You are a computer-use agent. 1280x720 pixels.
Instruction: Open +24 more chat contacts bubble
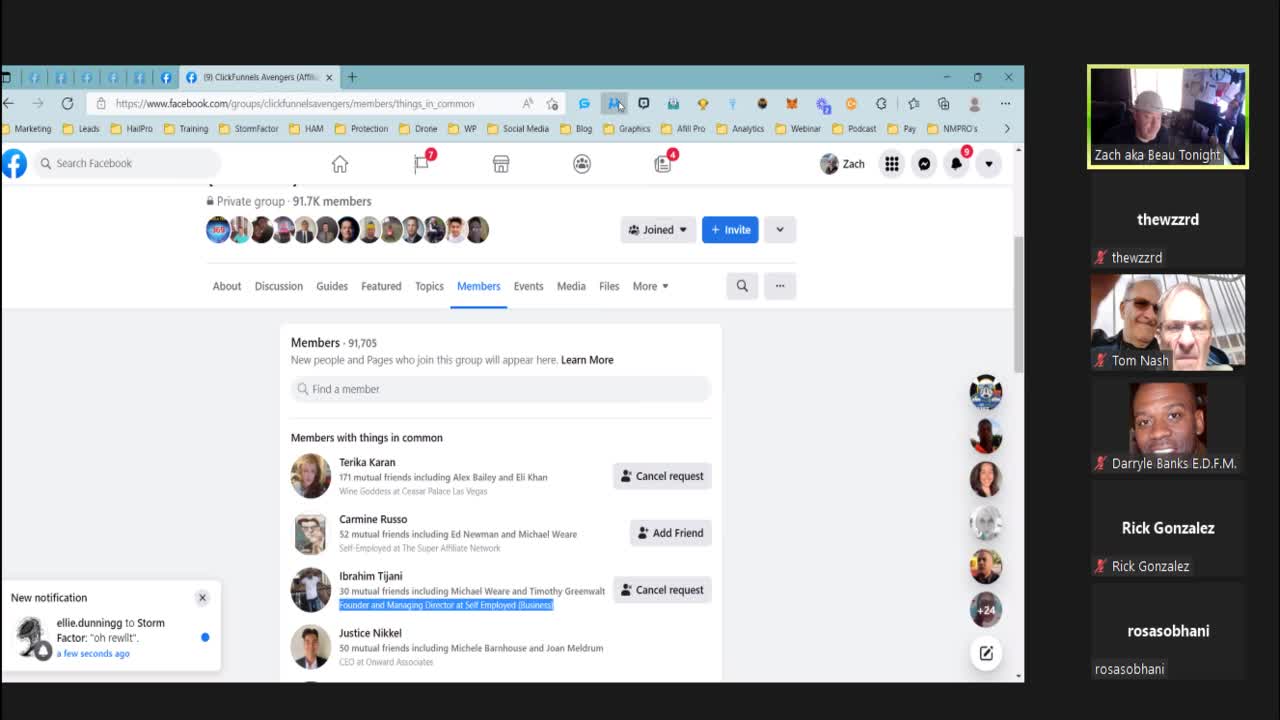point(986,610)
